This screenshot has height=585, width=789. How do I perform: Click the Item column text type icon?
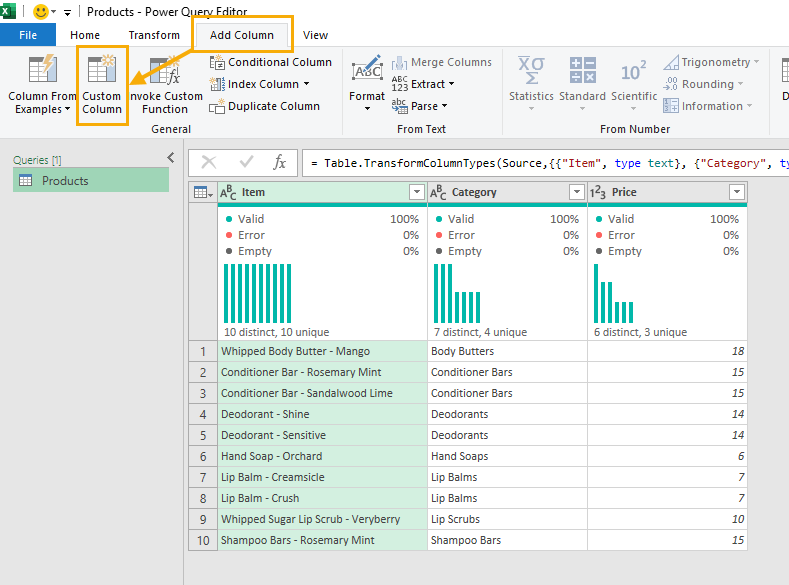(228, 192)
